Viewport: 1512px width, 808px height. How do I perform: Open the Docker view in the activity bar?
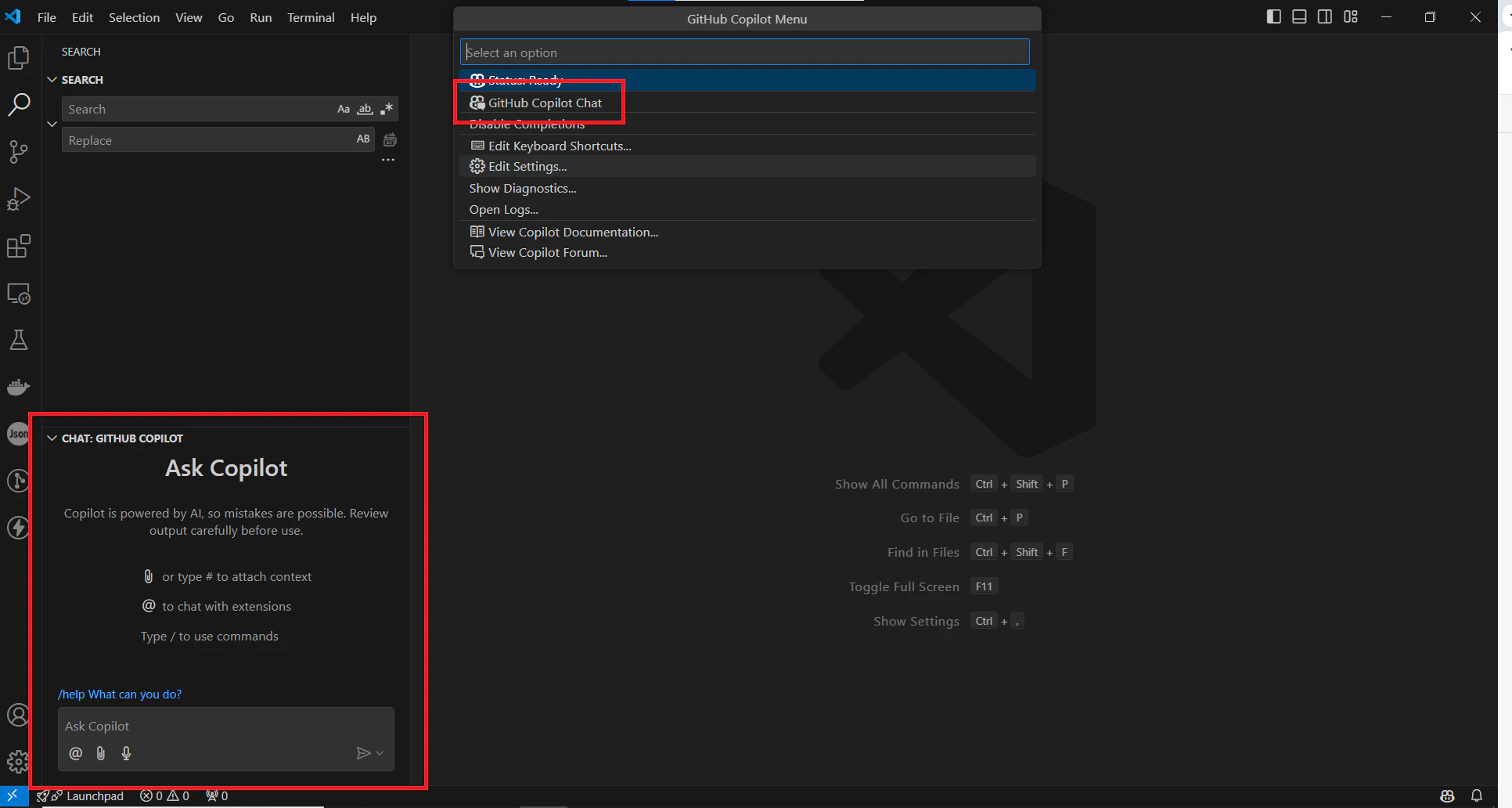(19, 387)
